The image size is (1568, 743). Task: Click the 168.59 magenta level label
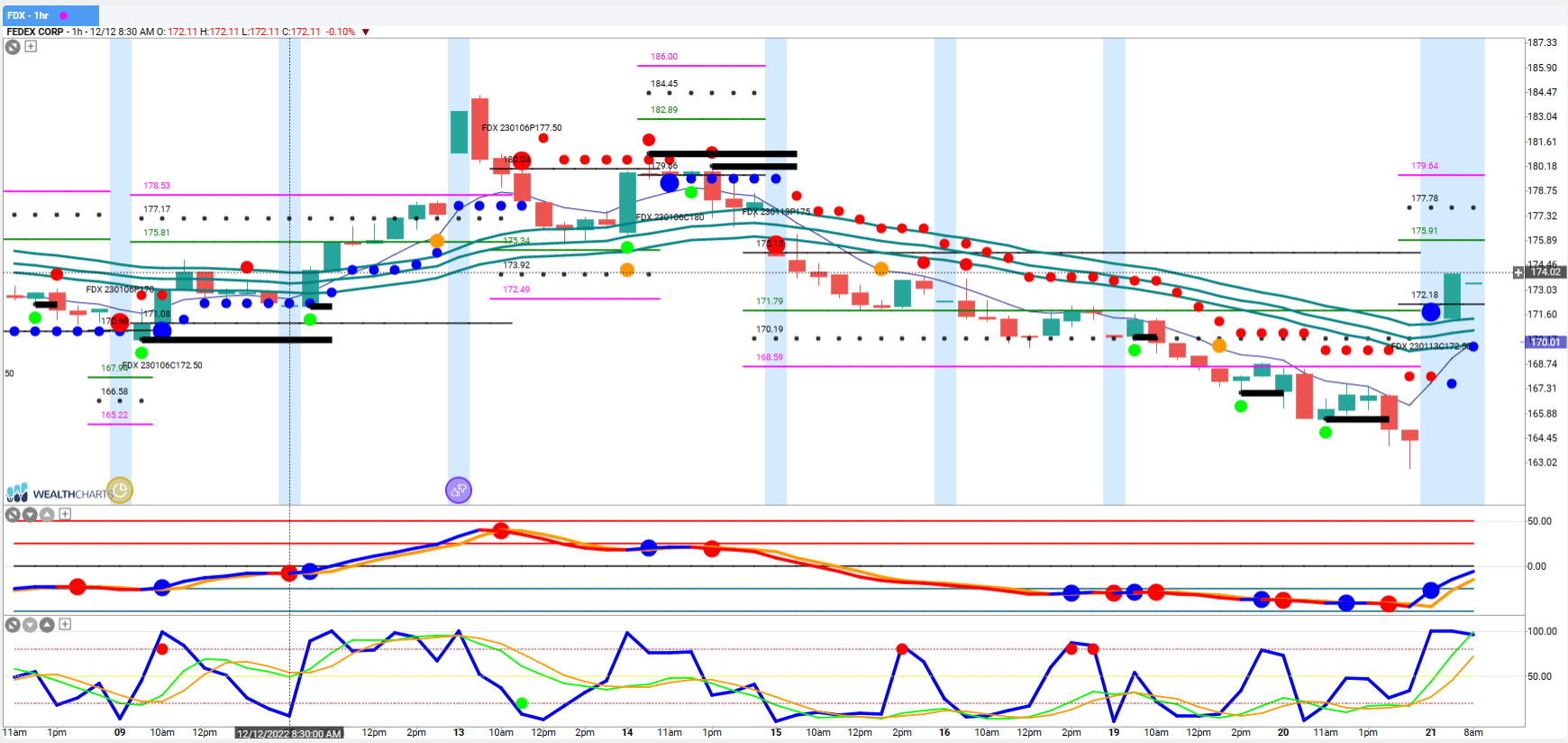point(770,357)
